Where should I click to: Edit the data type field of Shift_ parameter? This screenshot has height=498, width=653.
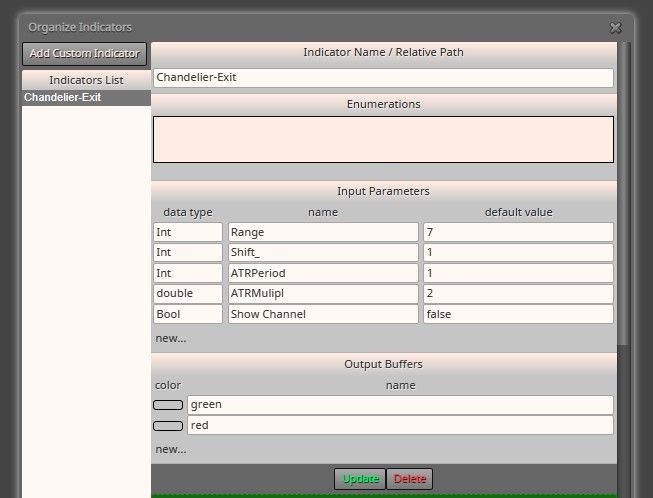tap(188, 252)
